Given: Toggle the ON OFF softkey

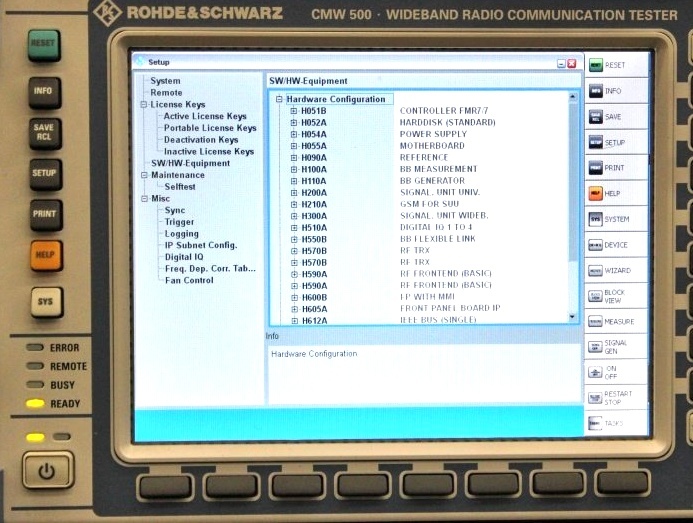Looking at the screenshot, I should [617, 372].
